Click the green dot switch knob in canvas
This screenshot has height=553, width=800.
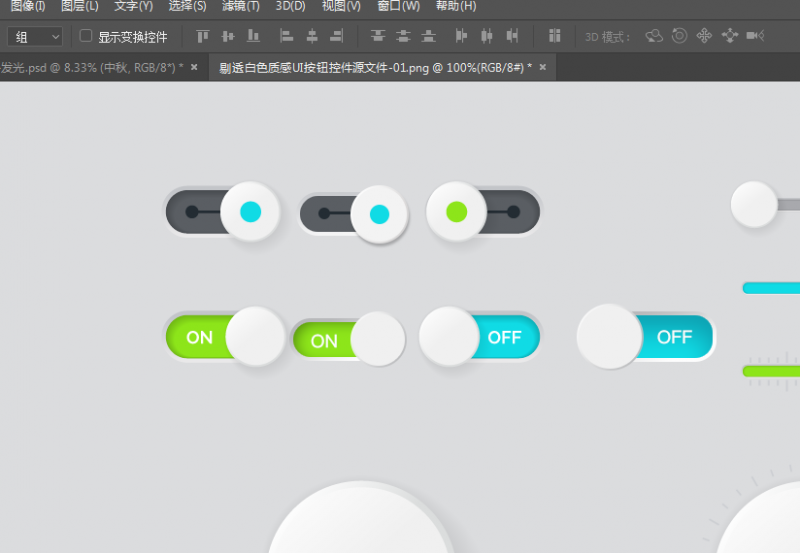pos(457,211)
